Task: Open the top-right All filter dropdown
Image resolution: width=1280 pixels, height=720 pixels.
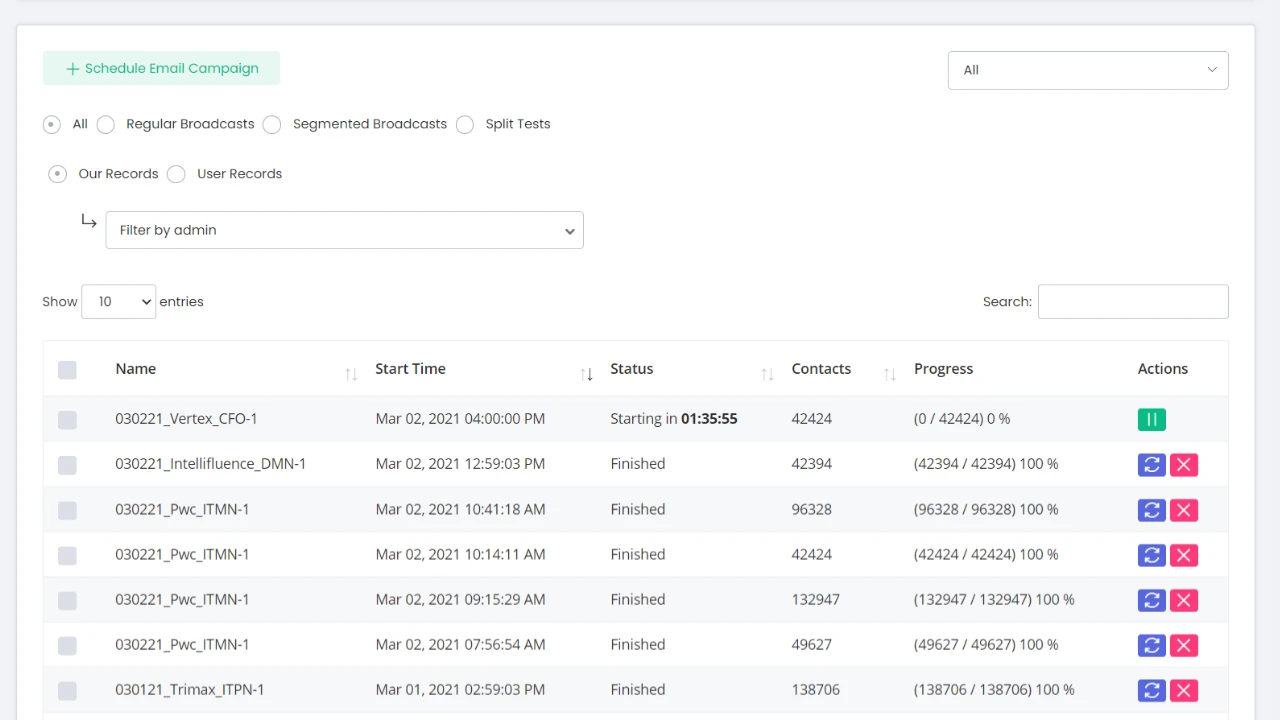Action: [x=1088, y=70]
